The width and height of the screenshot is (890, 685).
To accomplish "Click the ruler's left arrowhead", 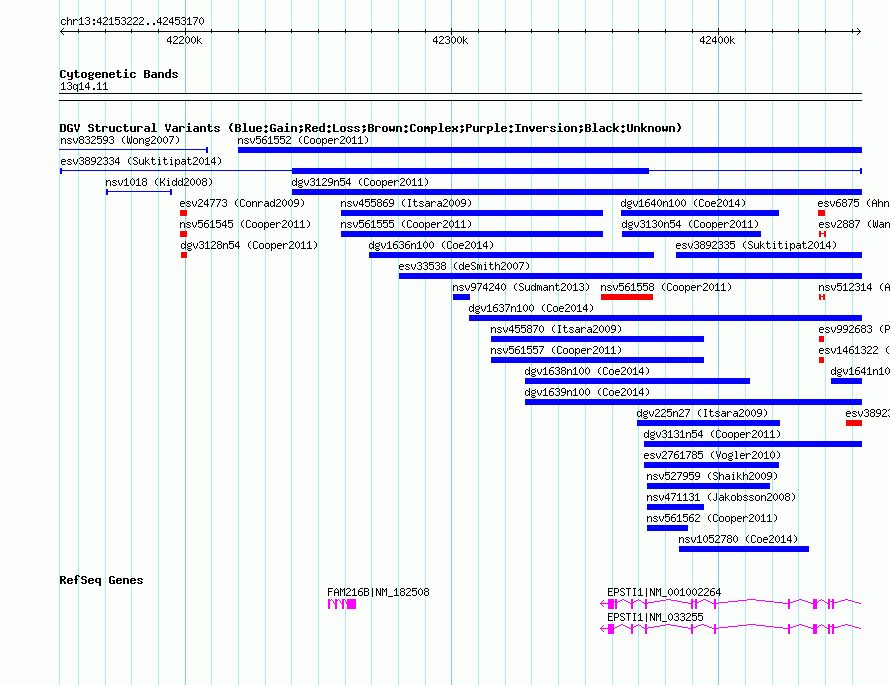I will pyautogui.click(x=62, y=32).
